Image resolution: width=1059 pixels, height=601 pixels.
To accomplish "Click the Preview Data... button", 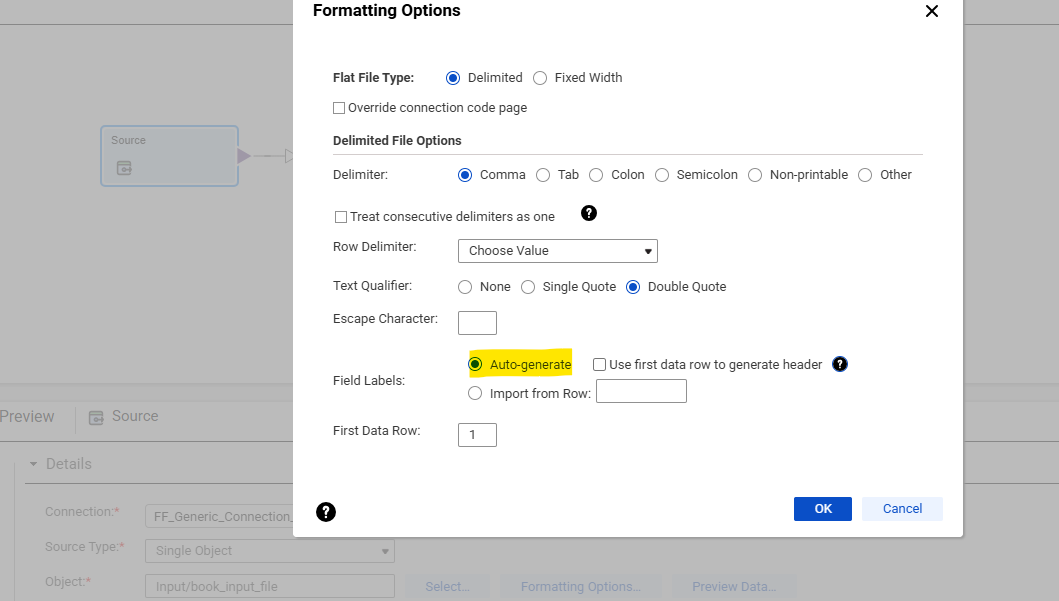I will pyautogui.click(x=734, y=587).
